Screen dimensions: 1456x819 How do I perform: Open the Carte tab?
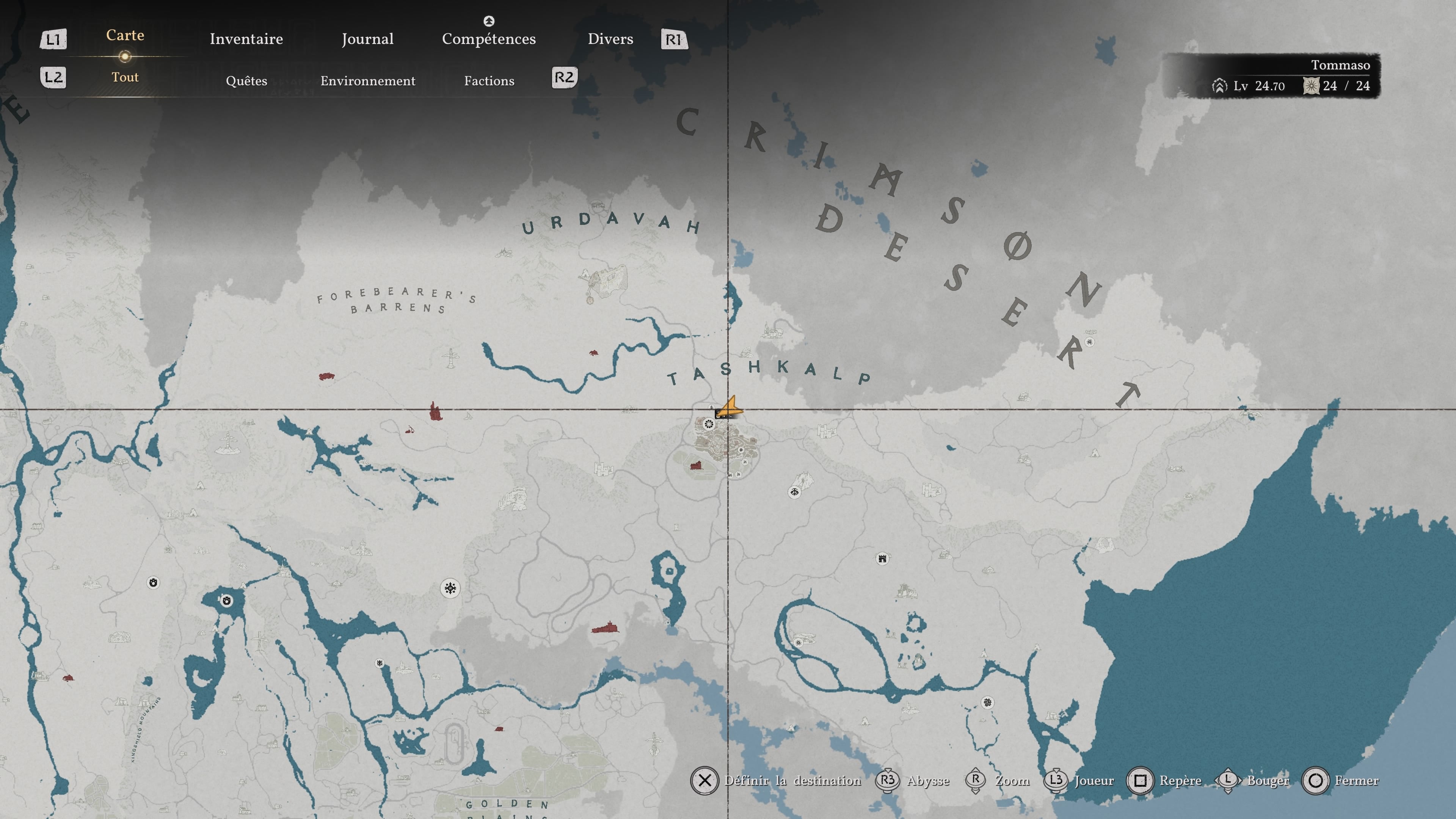point(125,35)
